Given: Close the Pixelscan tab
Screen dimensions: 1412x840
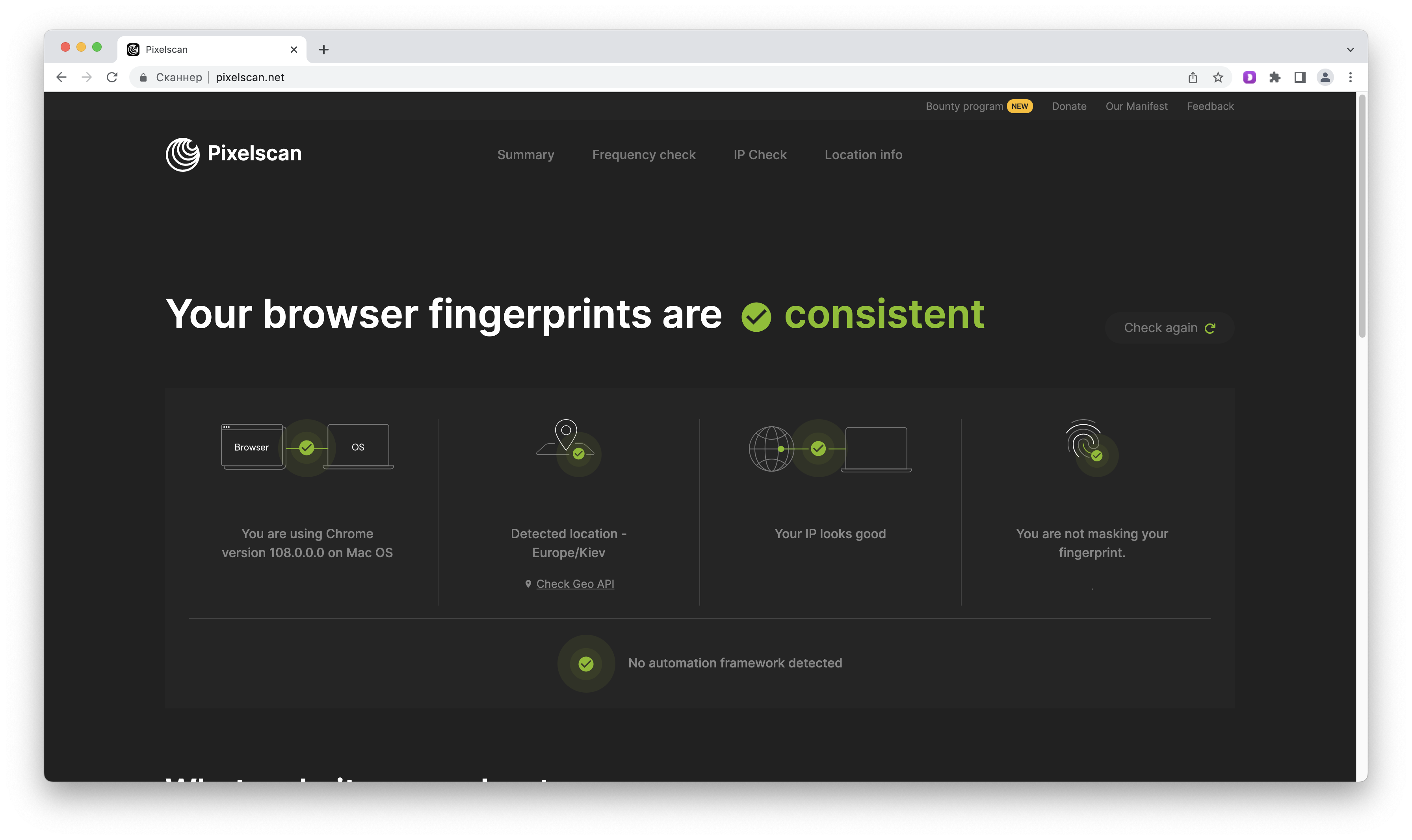Looking at the screenshot, I should tap(294, 50).
